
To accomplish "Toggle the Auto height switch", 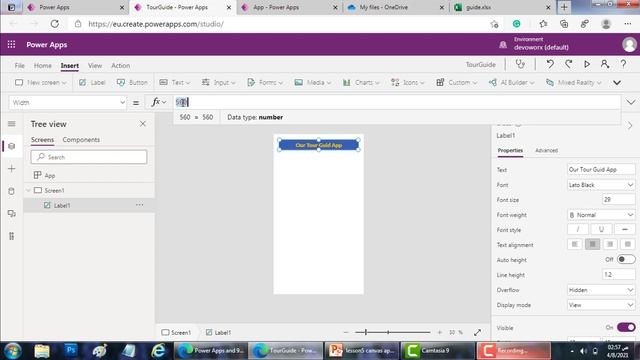I will pos(626,259).
